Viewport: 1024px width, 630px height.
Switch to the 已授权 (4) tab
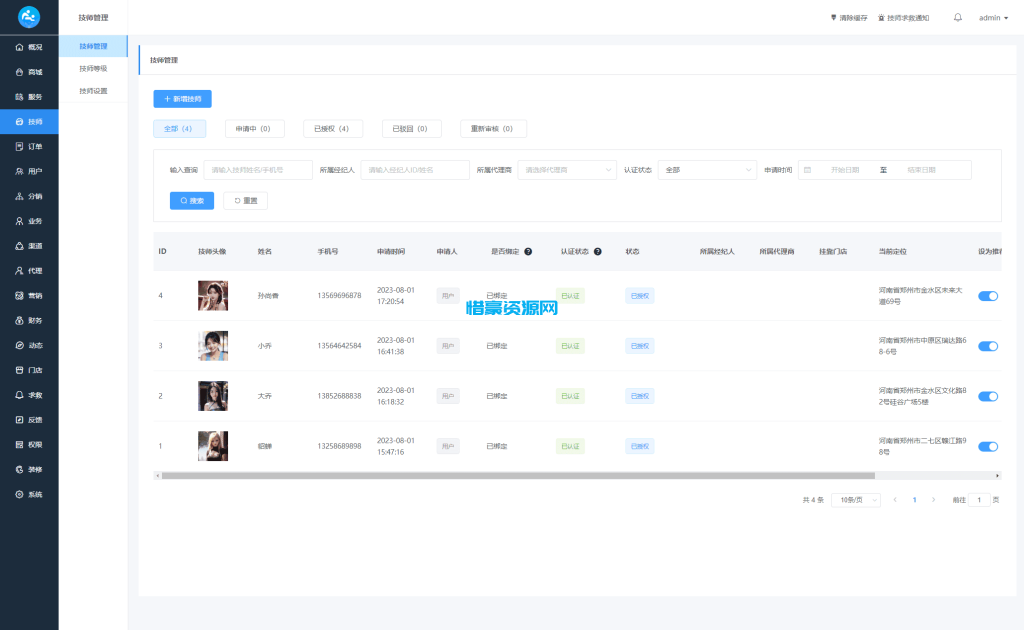331,129
